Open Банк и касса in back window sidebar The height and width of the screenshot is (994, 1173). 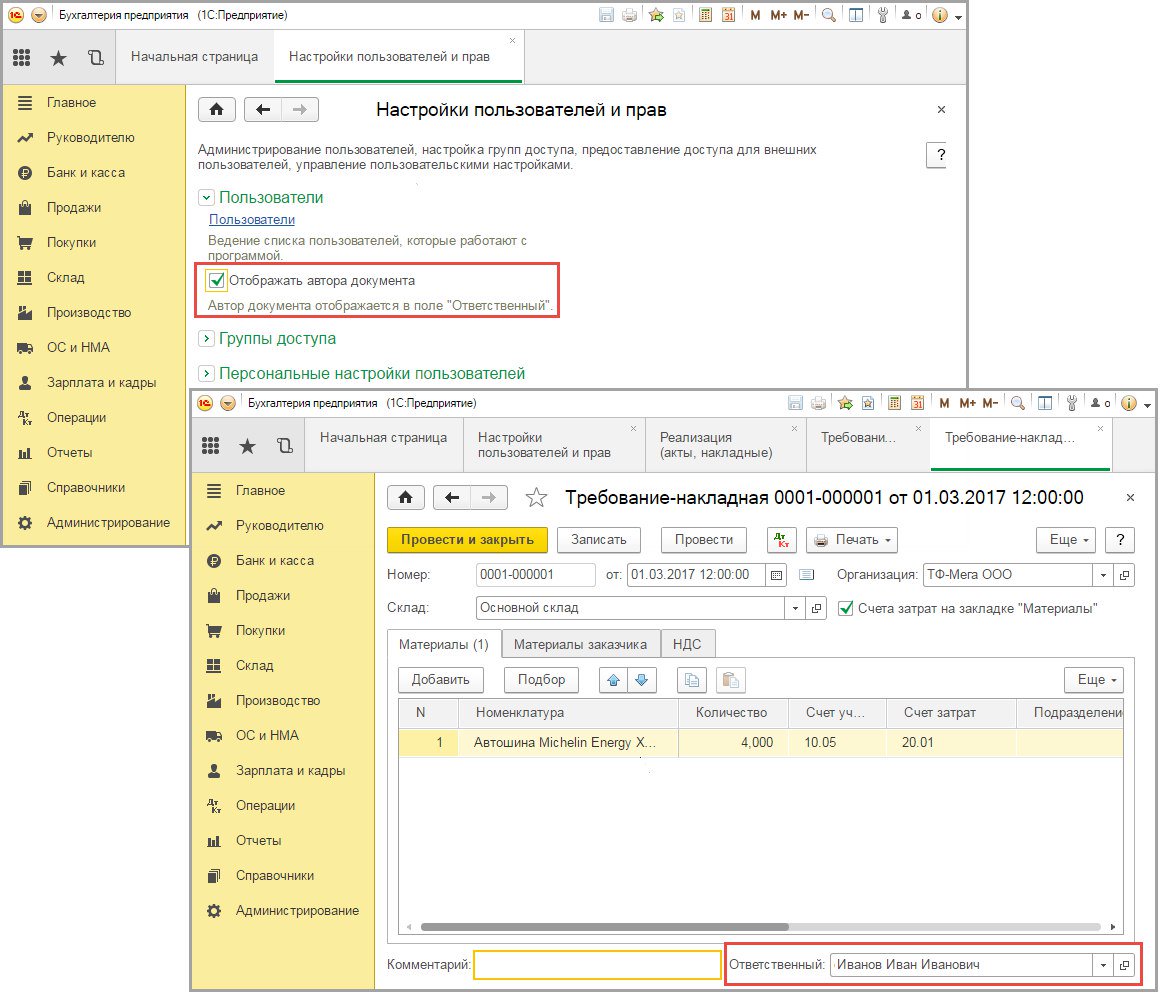pyautogui.click(x=86, y=173)
